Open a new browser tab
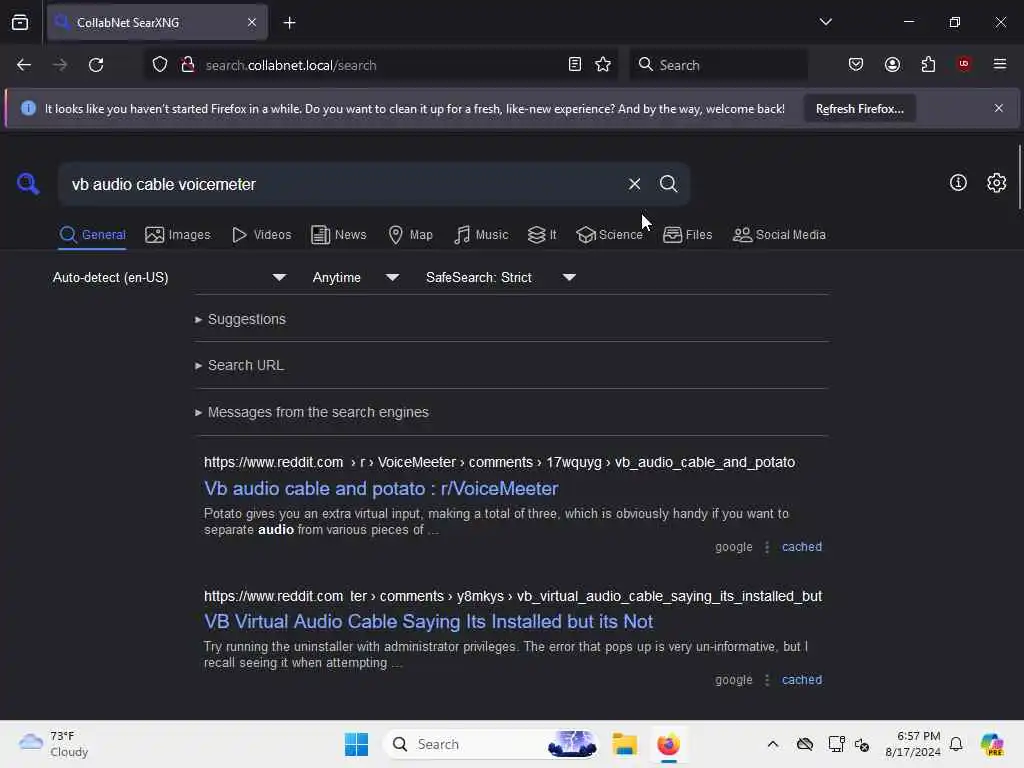The height and width of the screenshot is (768, 1024). 289,23
